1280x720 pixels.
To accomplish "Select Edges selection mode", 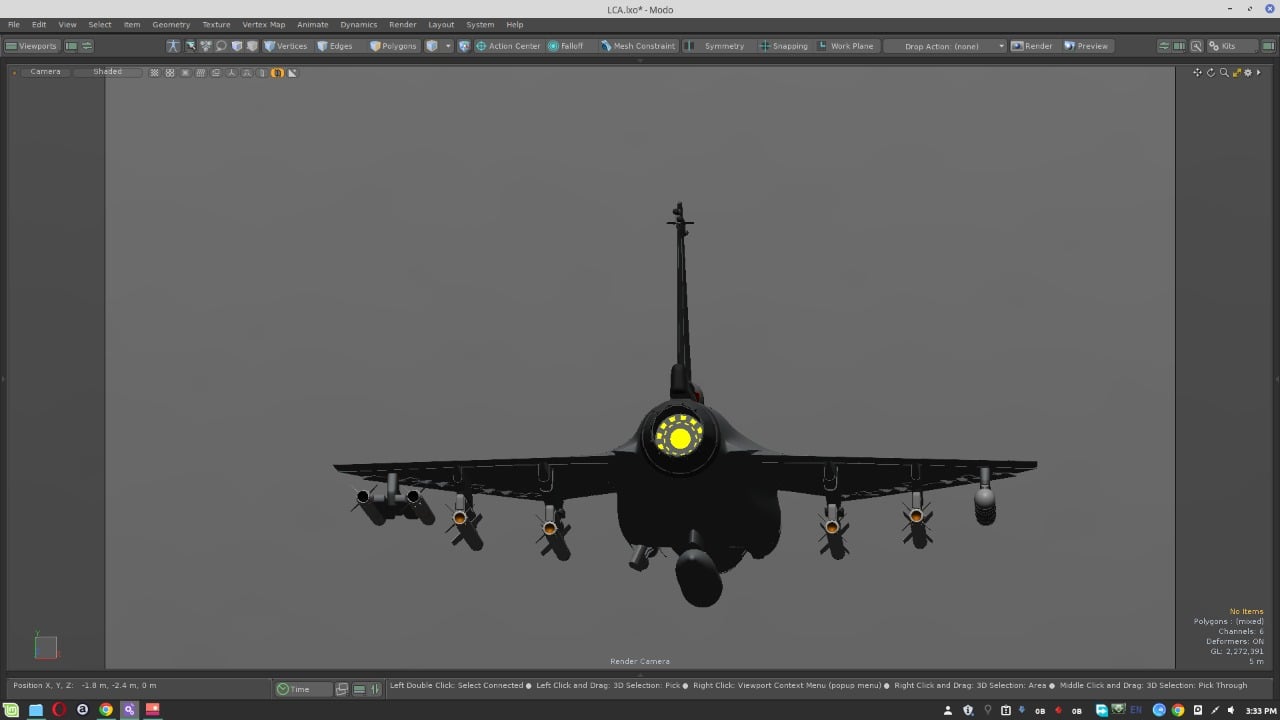I will (x=335, y=46).
